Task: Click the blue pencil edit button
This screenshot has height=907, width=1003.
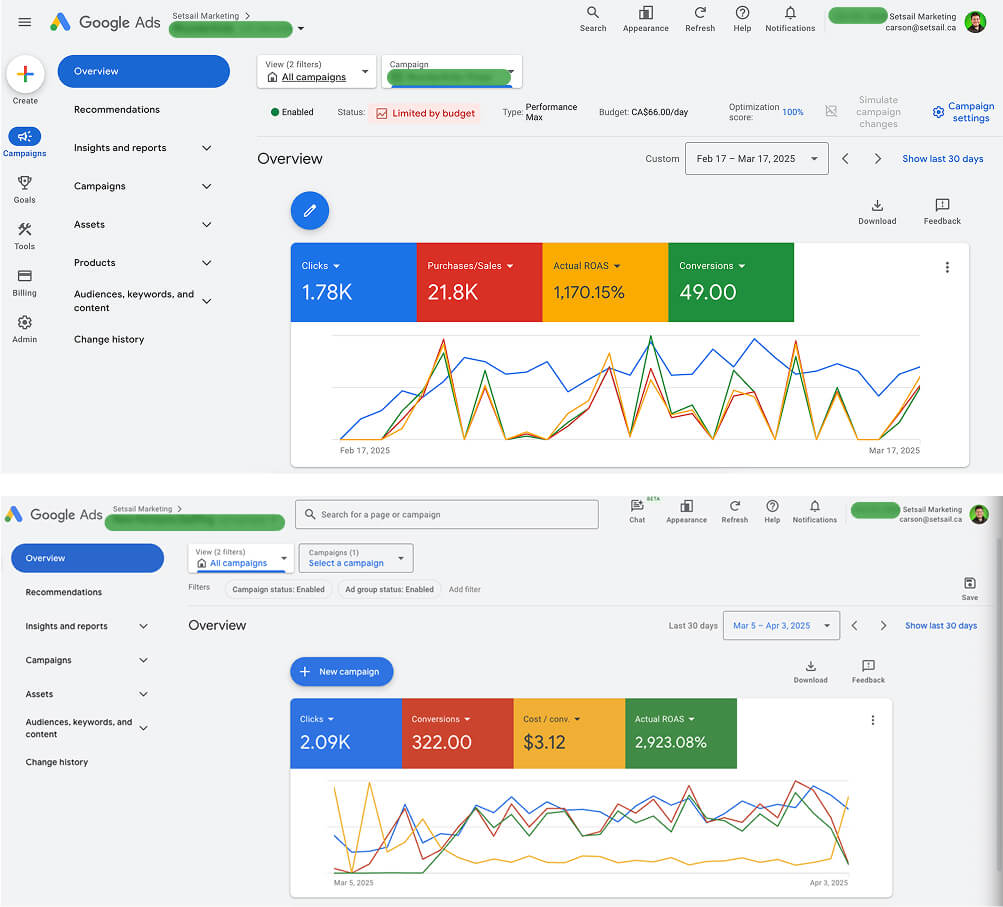Action: point(310,210)
